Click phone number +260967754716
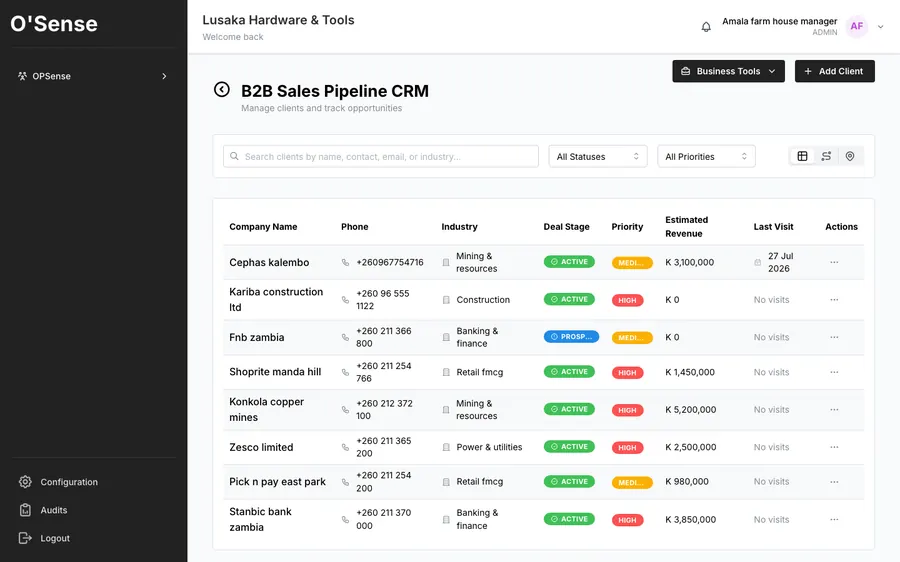Screen dimensions: 900x562 (390, 262)
